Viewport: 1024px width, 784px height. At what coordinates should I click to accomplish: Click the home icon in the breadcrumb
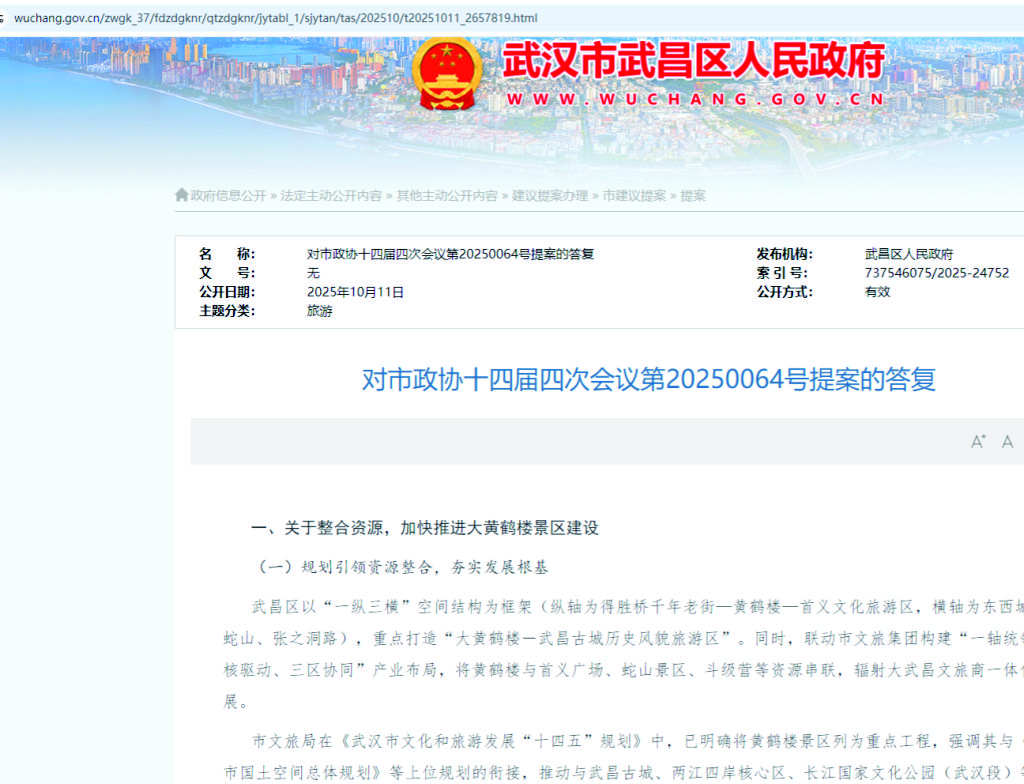click(181, 195)
